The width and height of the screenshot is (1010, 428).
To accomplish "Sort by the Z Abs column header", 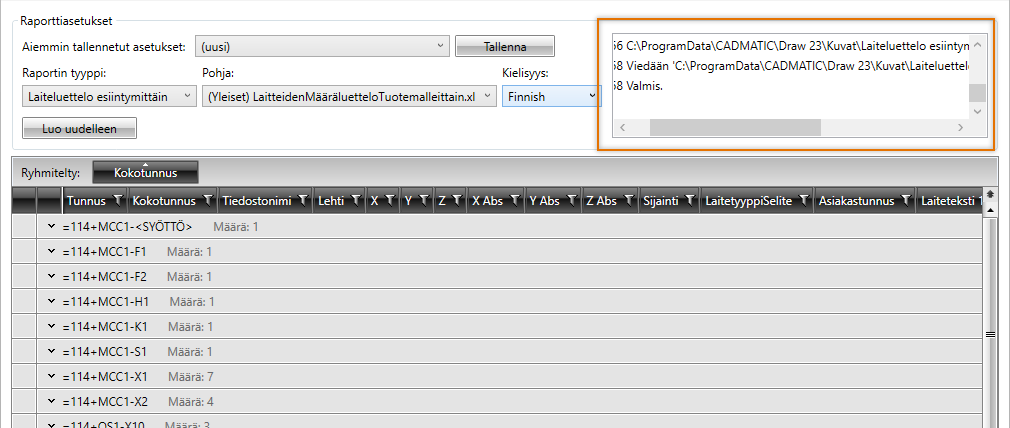I will click(601, 201).
